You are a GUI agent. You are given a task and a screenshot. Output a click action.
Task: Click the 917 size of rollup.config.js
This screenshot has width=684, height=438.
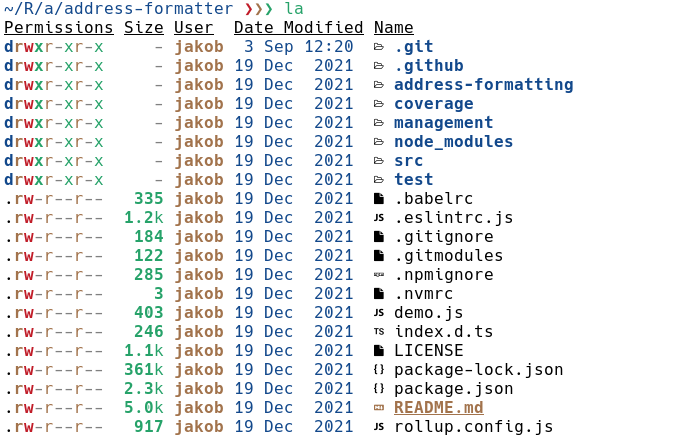(148, 427)
